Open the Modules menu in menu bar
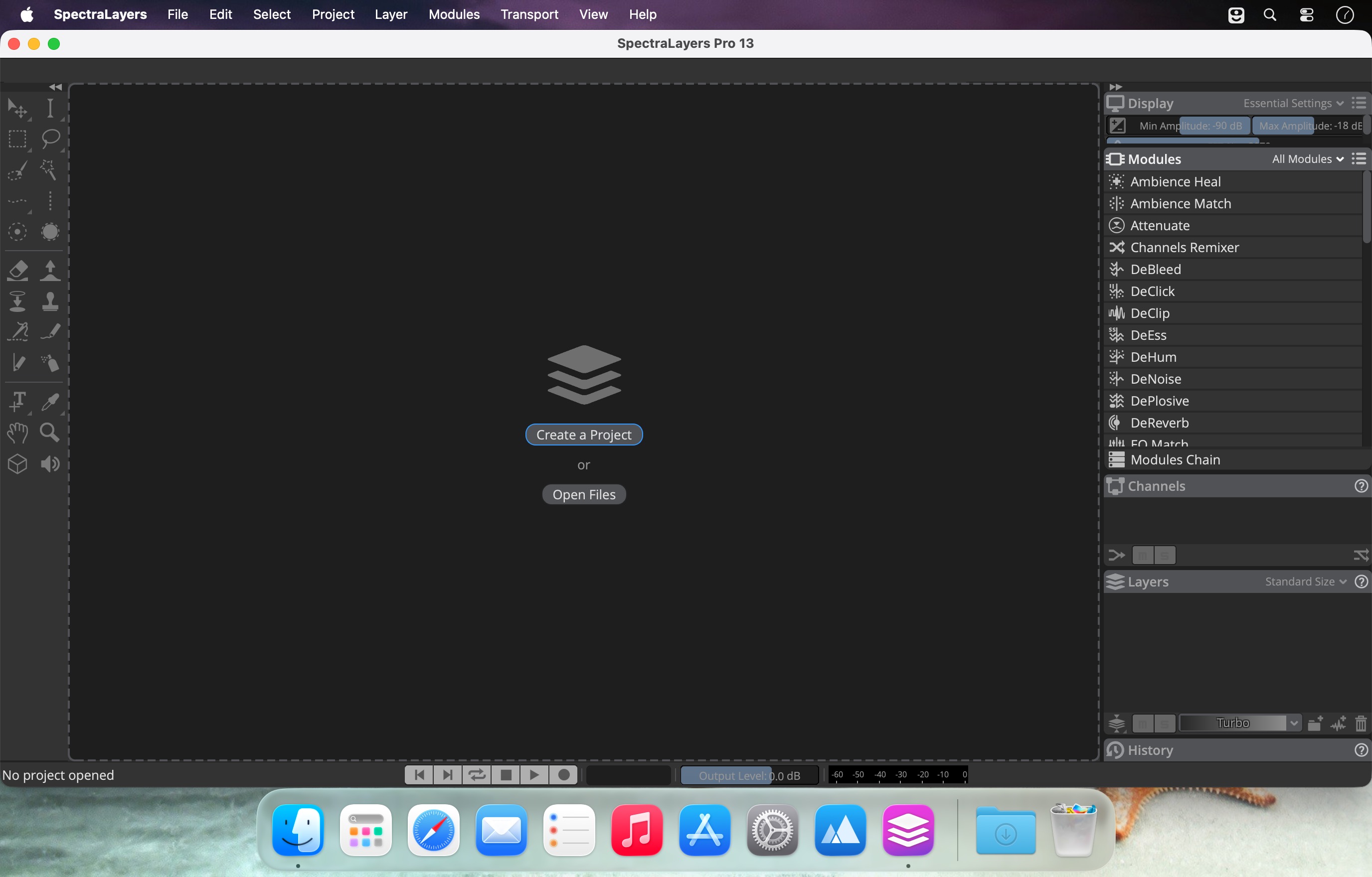The image size is (1372, 877). 454,14
